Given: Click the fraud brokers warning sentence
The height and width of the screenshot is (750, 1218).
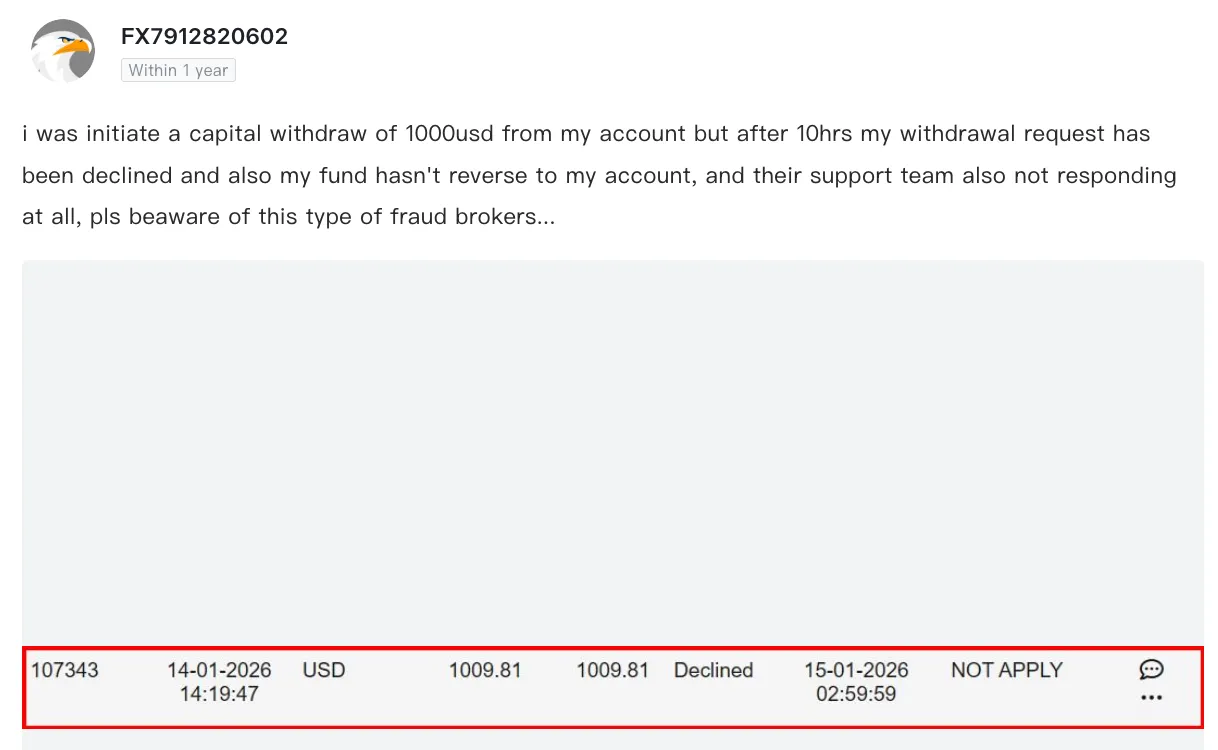Looking at the screenshot, I should click(322, 216).
